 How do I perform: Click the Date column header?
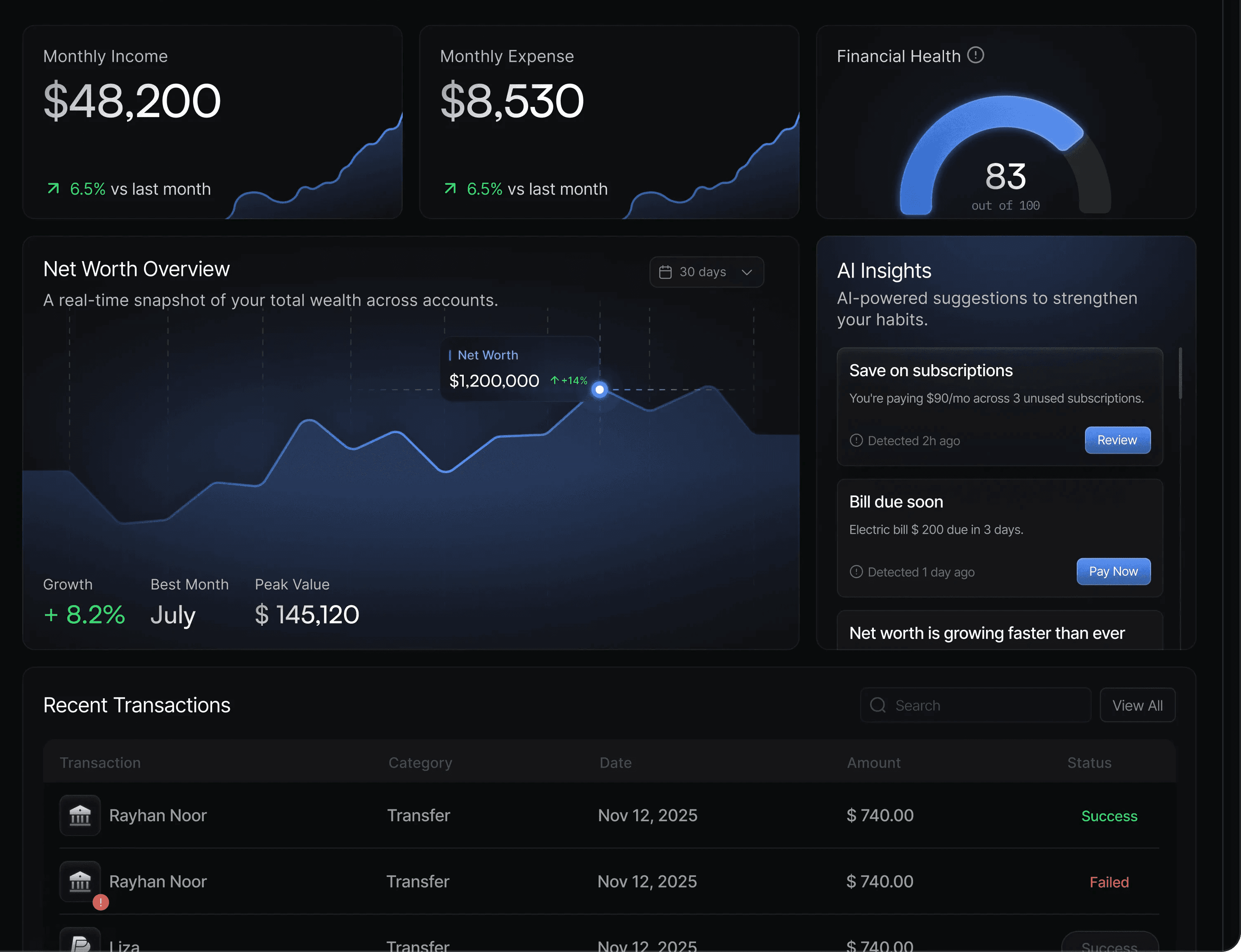coord(616,763)
